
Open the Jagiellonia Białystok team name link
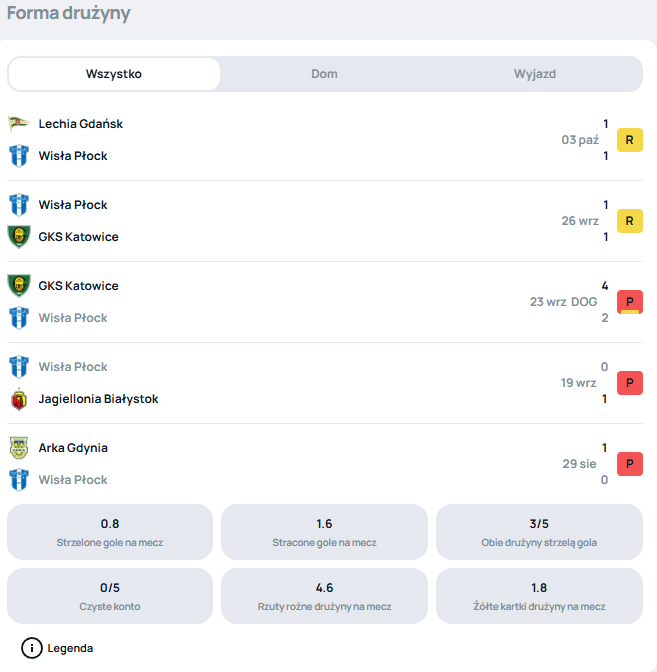[98, 399]
